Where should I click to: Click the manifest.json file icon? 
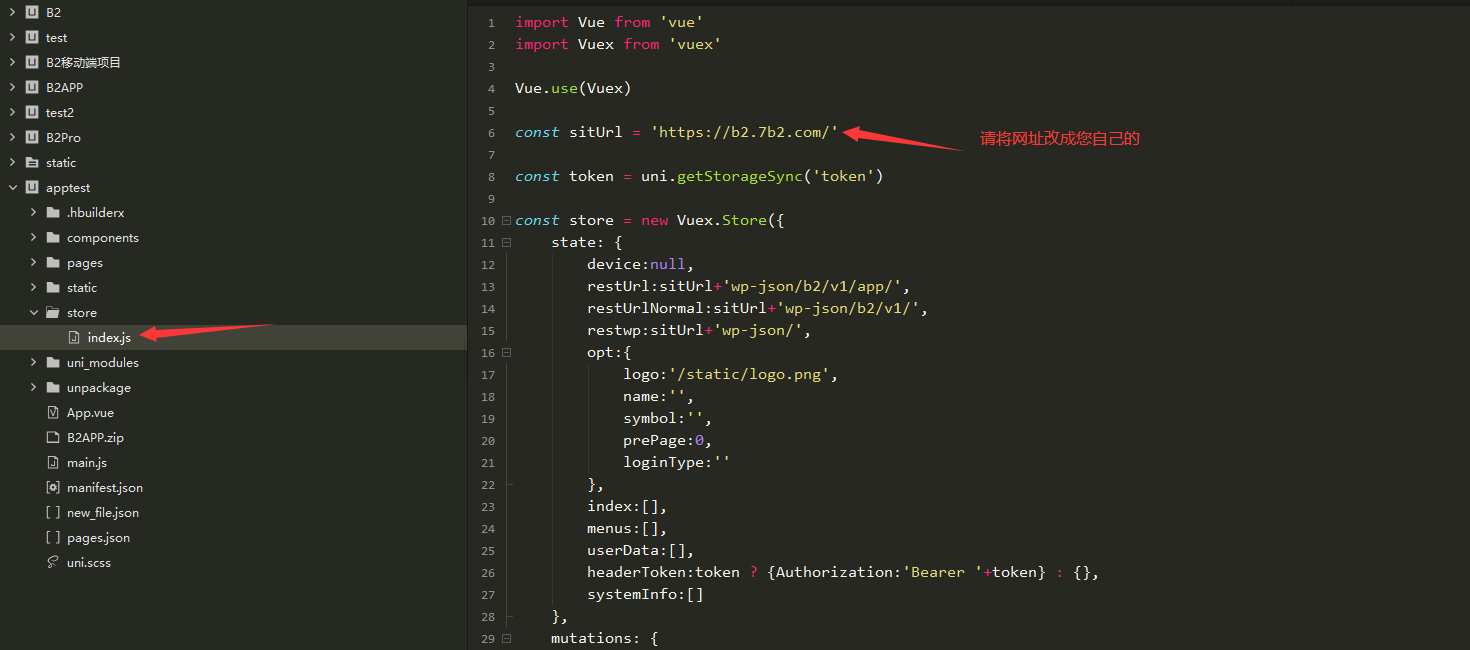click(x=53, y=488)
